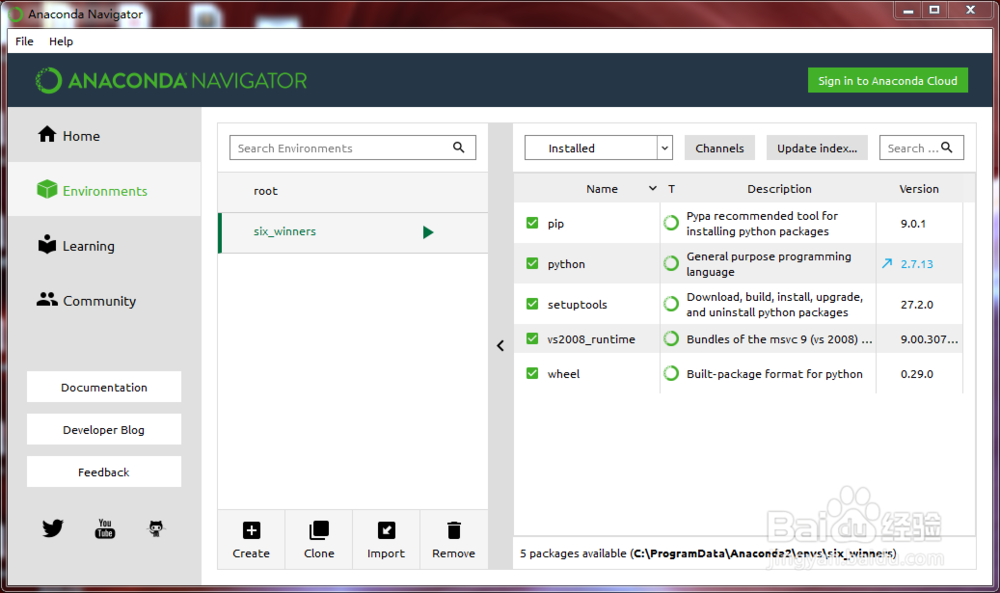The image size is (1000, 593).
Task: Open the Documentation link button
Action: pos(104,387)
